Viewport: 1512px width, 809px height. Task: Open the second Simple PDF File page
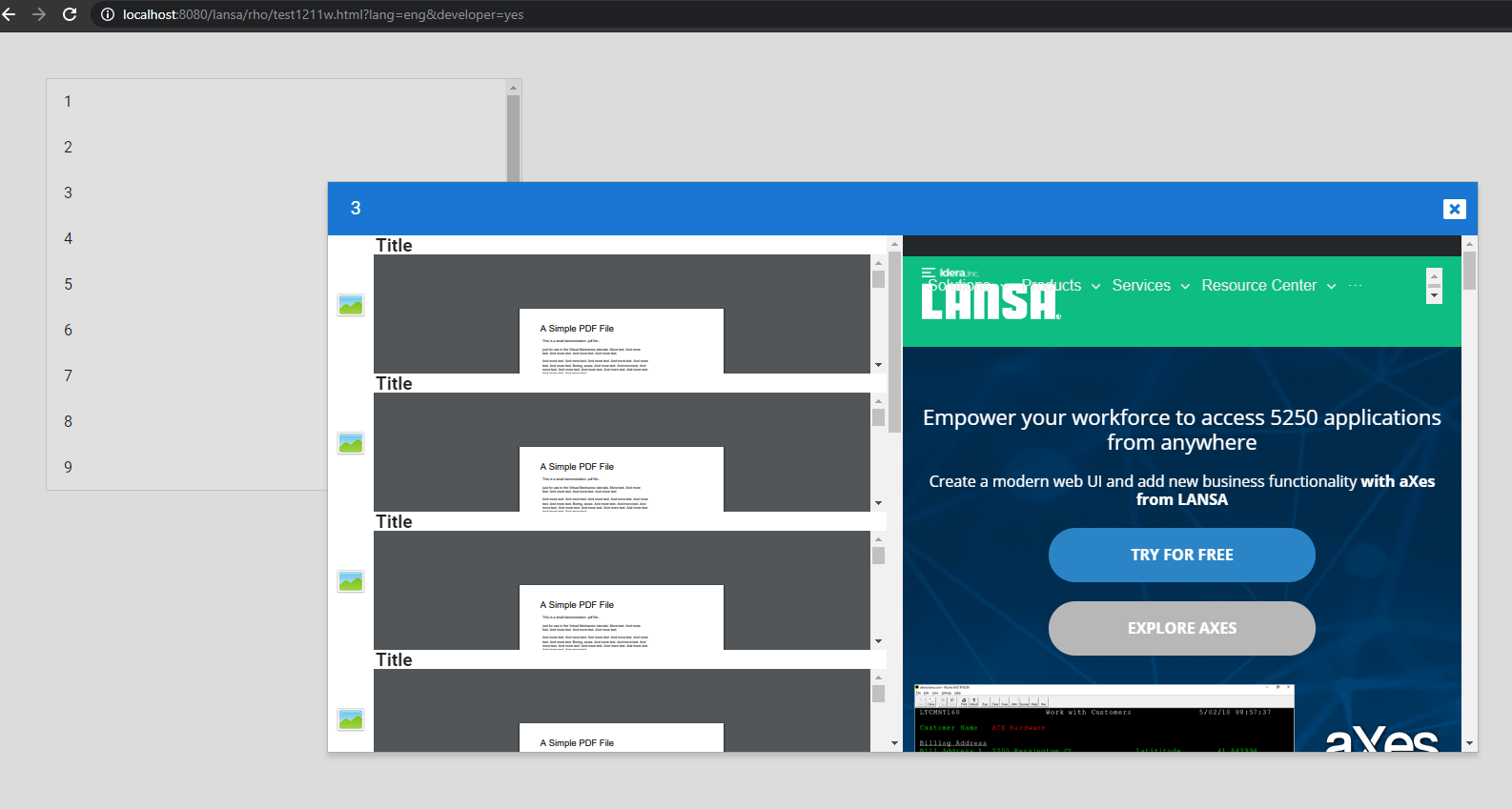[622, 479]
